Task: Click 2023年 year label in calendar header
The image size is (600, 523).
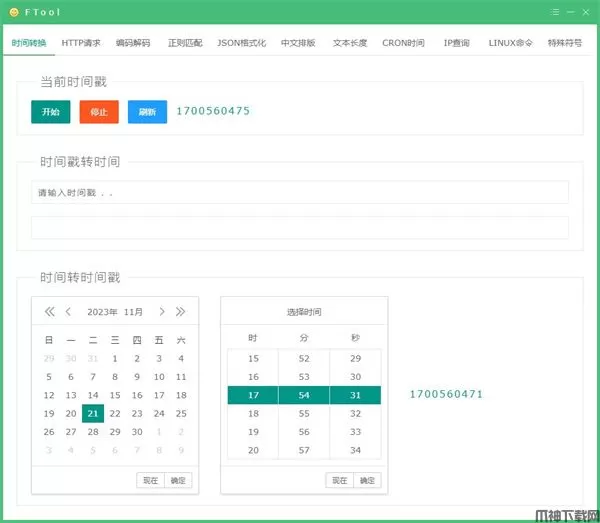Action: pyautogui.click(x=102, y=312)
